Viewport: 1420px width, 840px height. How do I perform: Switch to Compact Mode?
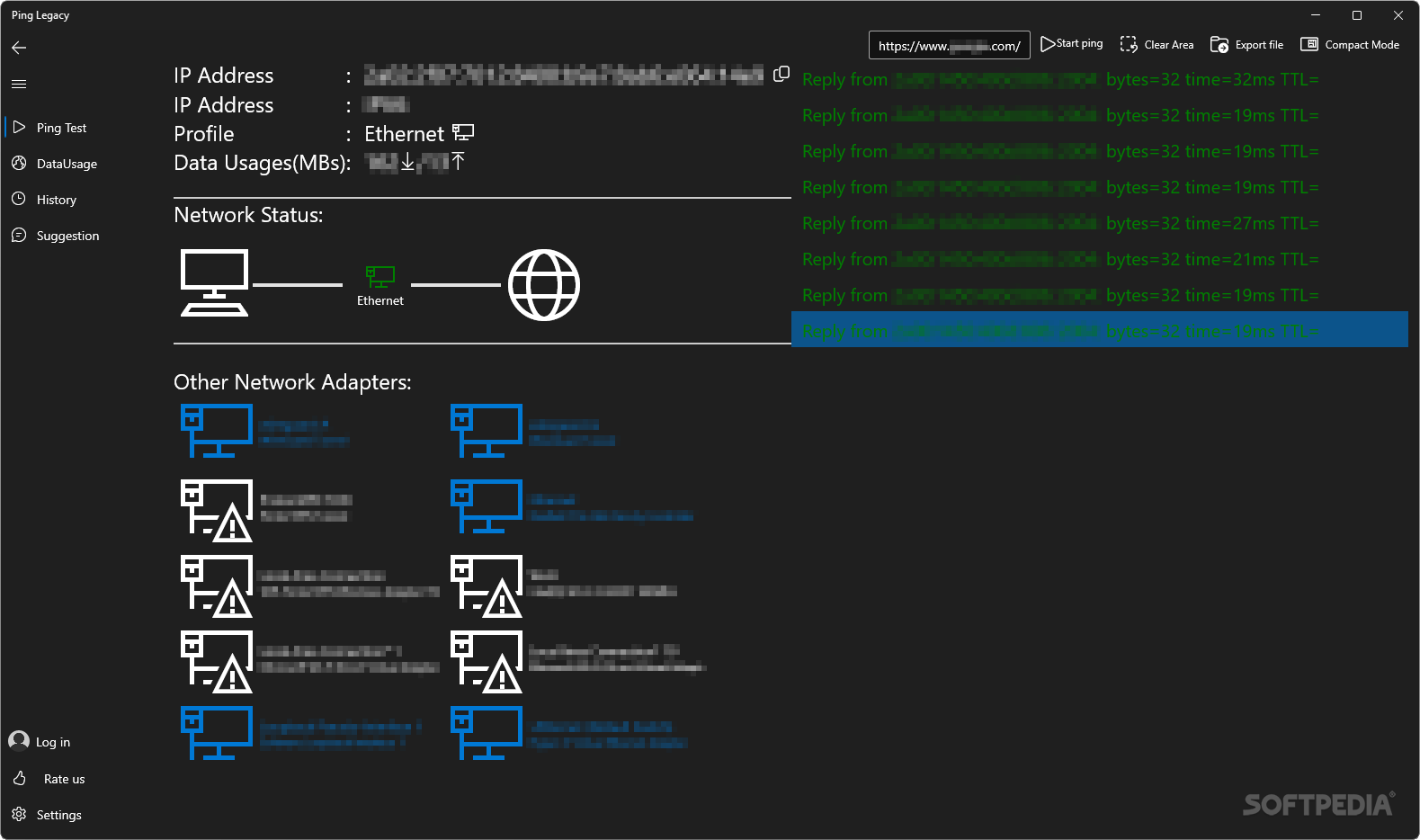[1350, 44]
